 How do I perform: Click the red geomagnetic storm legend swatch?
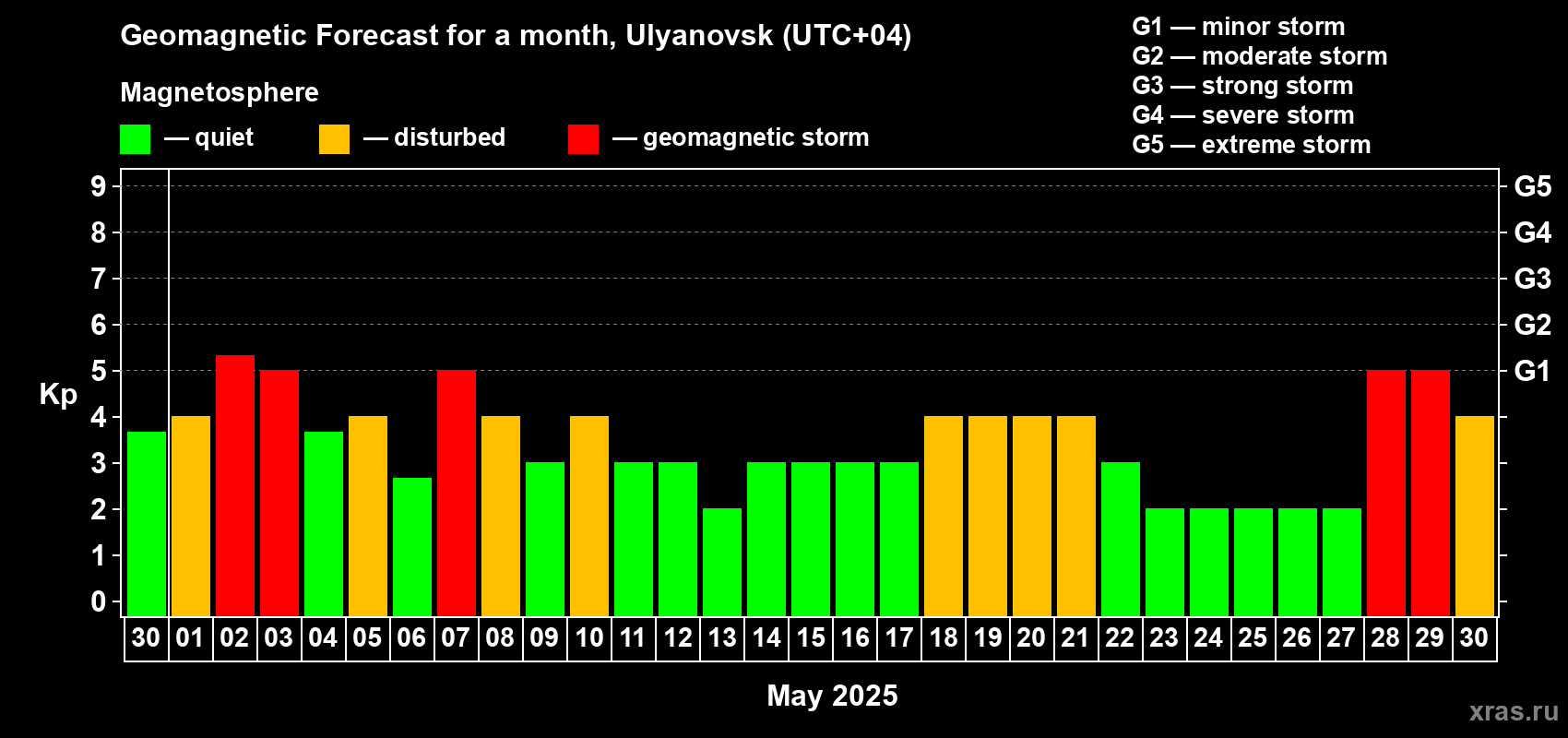583,139
